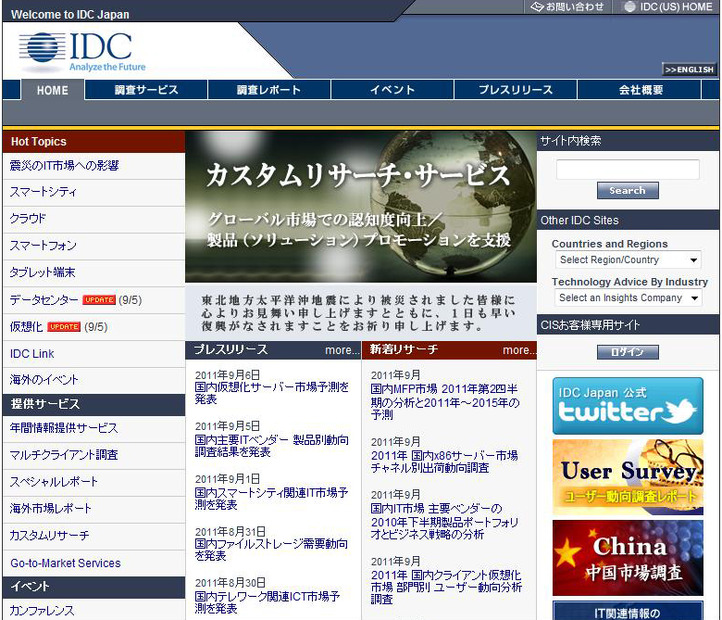Go to IDC (US) HOME

pyautogui.click(x=668, y=7)
